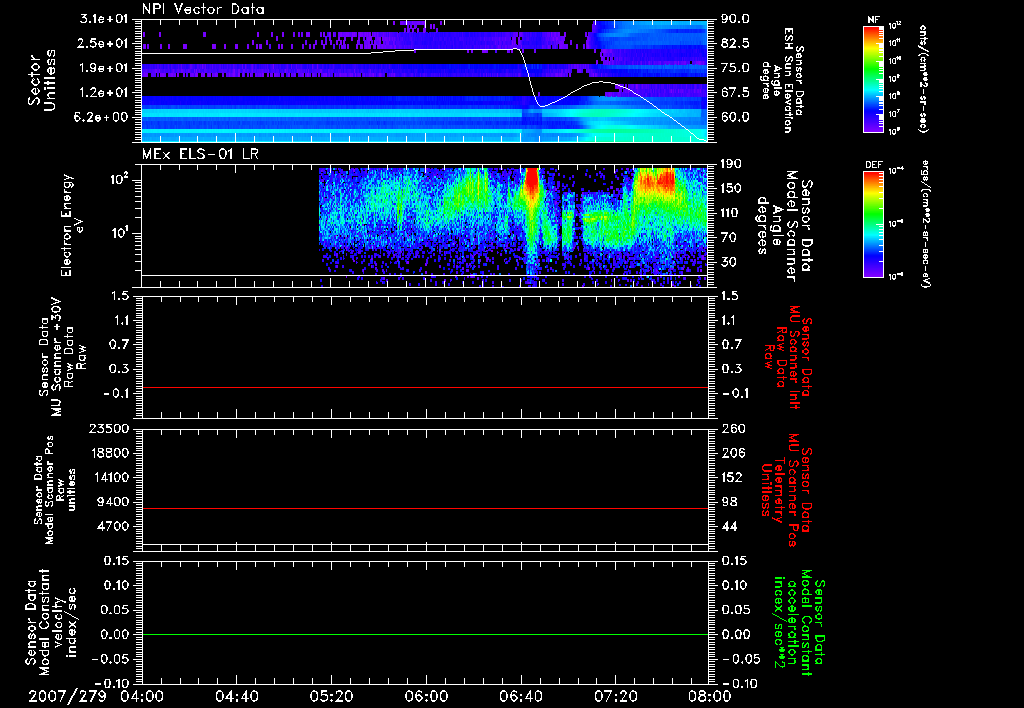Click the "07:20" time axis label
The height and width of the screenshot is (708, 1024).
click(615, 696)
